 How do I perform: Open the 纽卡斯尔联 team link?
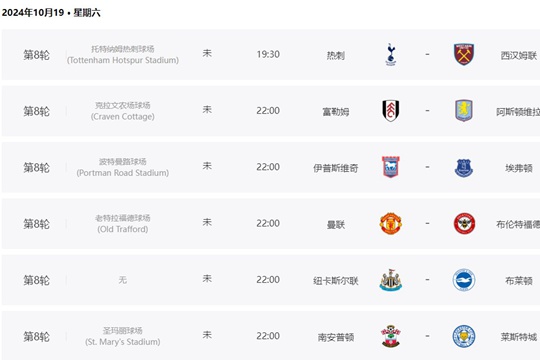tap(335, 281)
